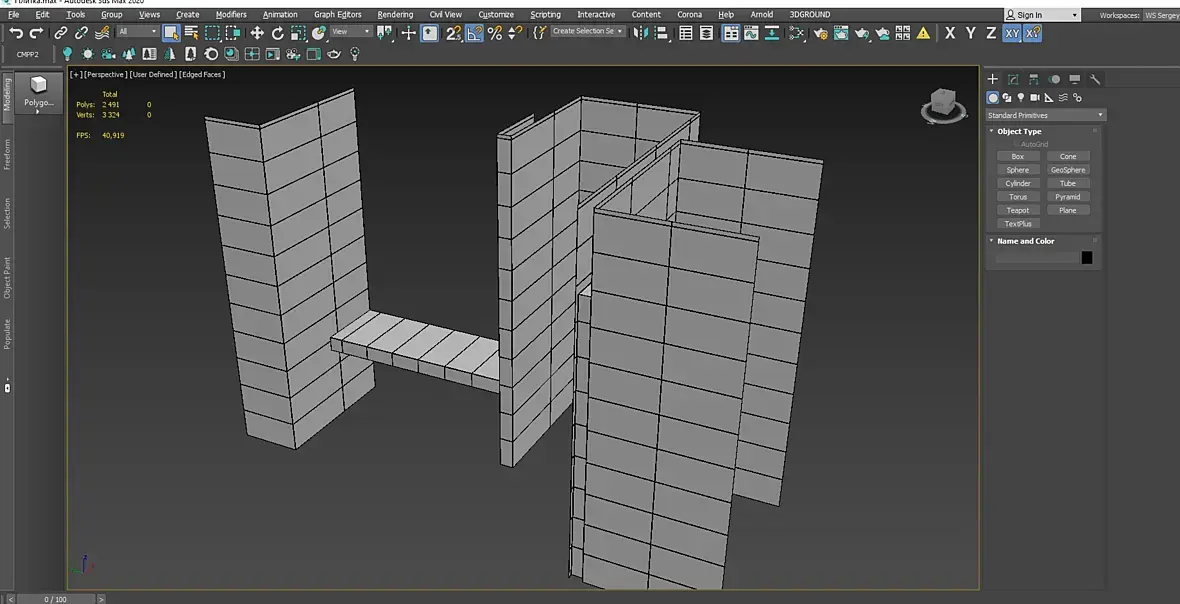Click the Mirror tool icon

tap(641, 33)
